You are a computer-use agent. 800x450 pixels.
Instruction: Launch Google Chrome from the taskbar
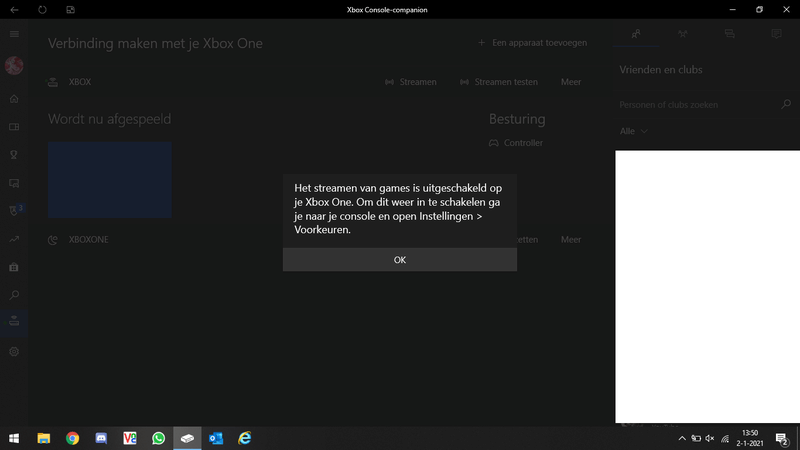coord(72,438)
